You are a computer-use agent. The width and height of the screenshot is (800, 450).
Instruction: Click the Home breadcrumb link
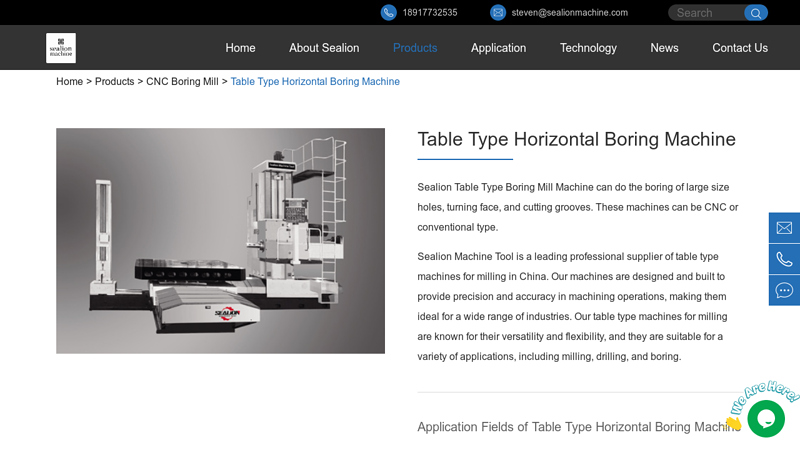point(69,82)
